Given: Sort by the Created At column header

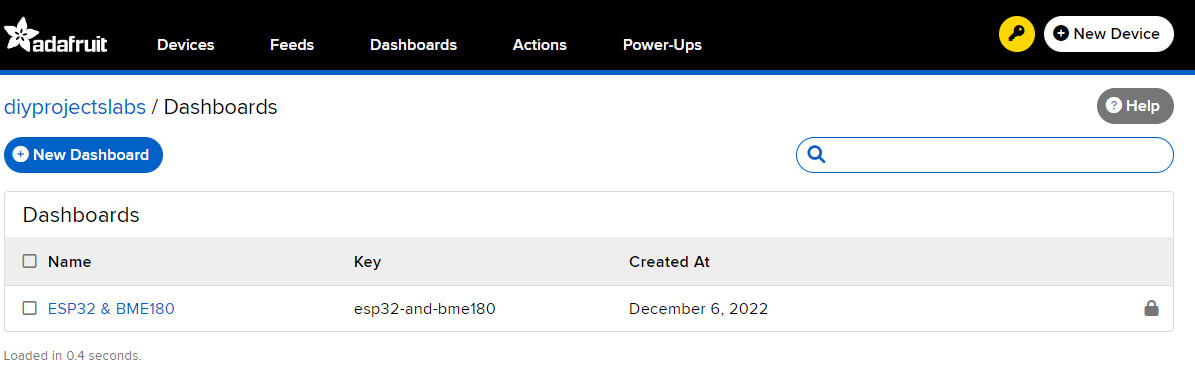Looking at the screenshot, I should pos(669,261).
